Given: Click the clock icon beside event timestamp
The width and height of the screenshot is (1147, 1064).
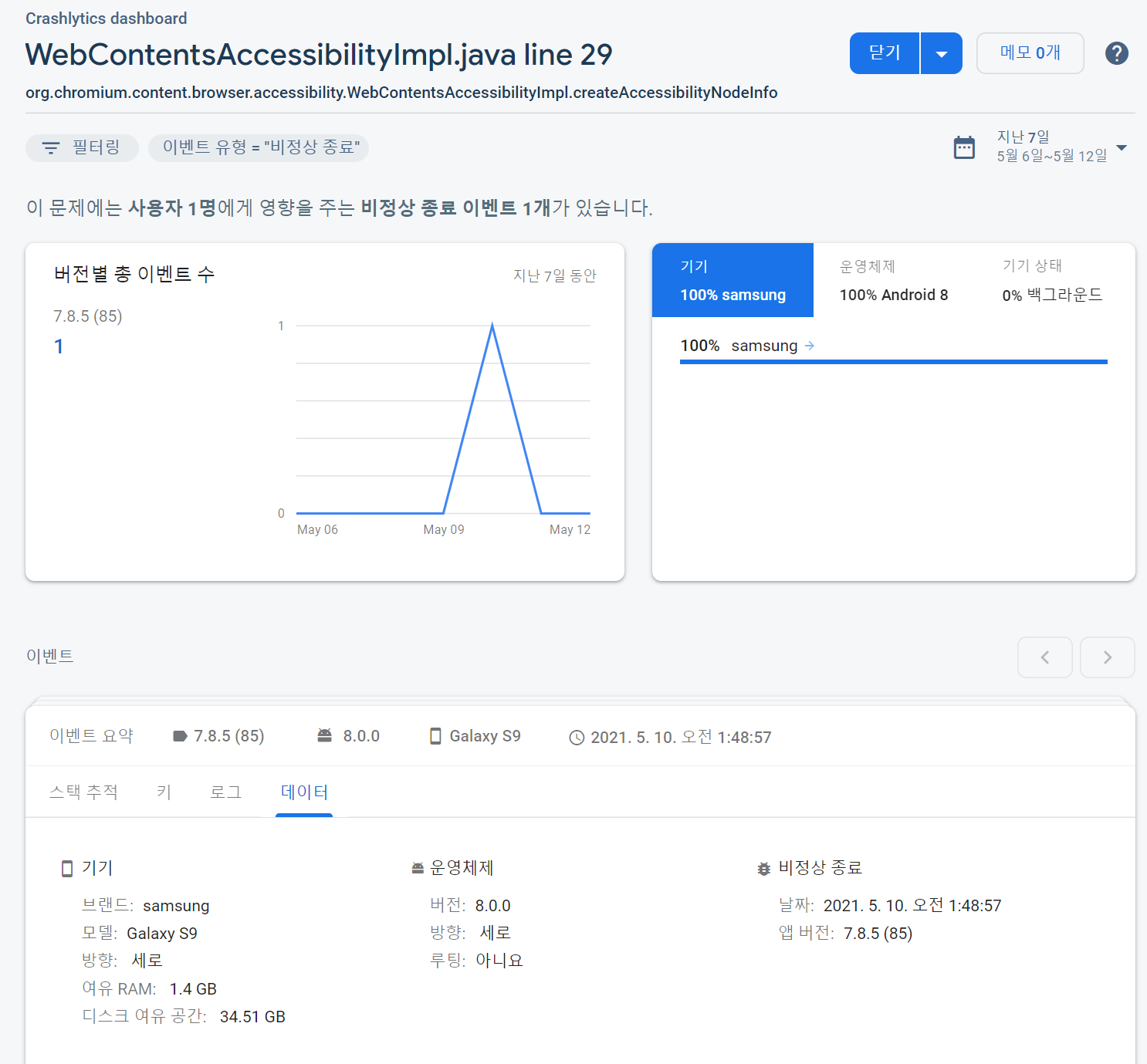Looking at the screenshot, I should tap(577, 738).
